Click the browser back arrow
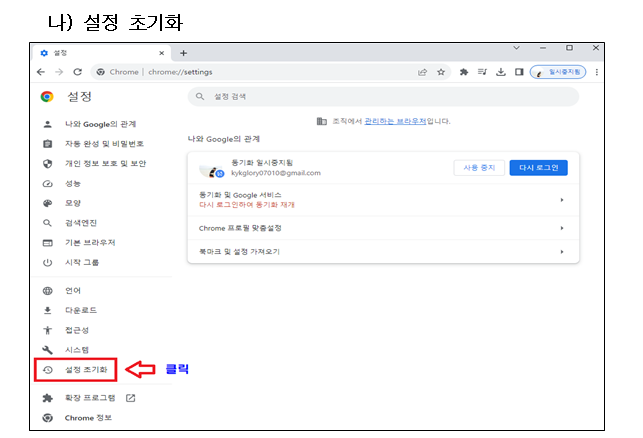This screenshot has width=643, height=438. 41,72
